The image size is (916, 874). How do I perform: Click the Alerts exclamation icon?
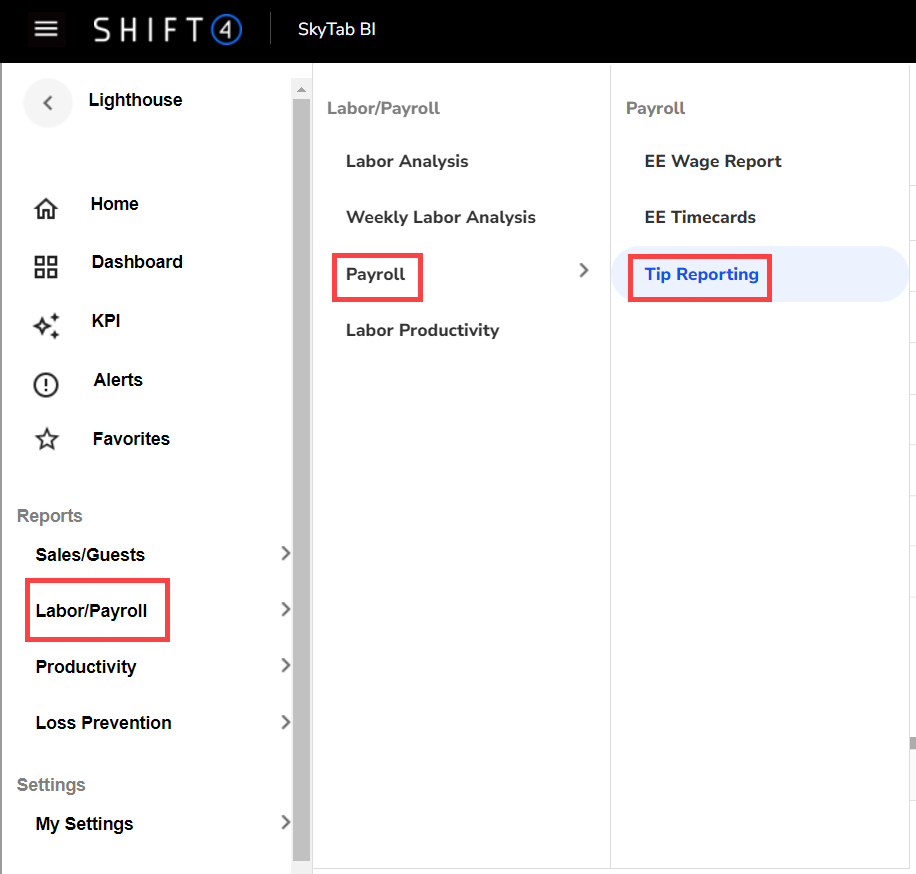pos(46,385)
